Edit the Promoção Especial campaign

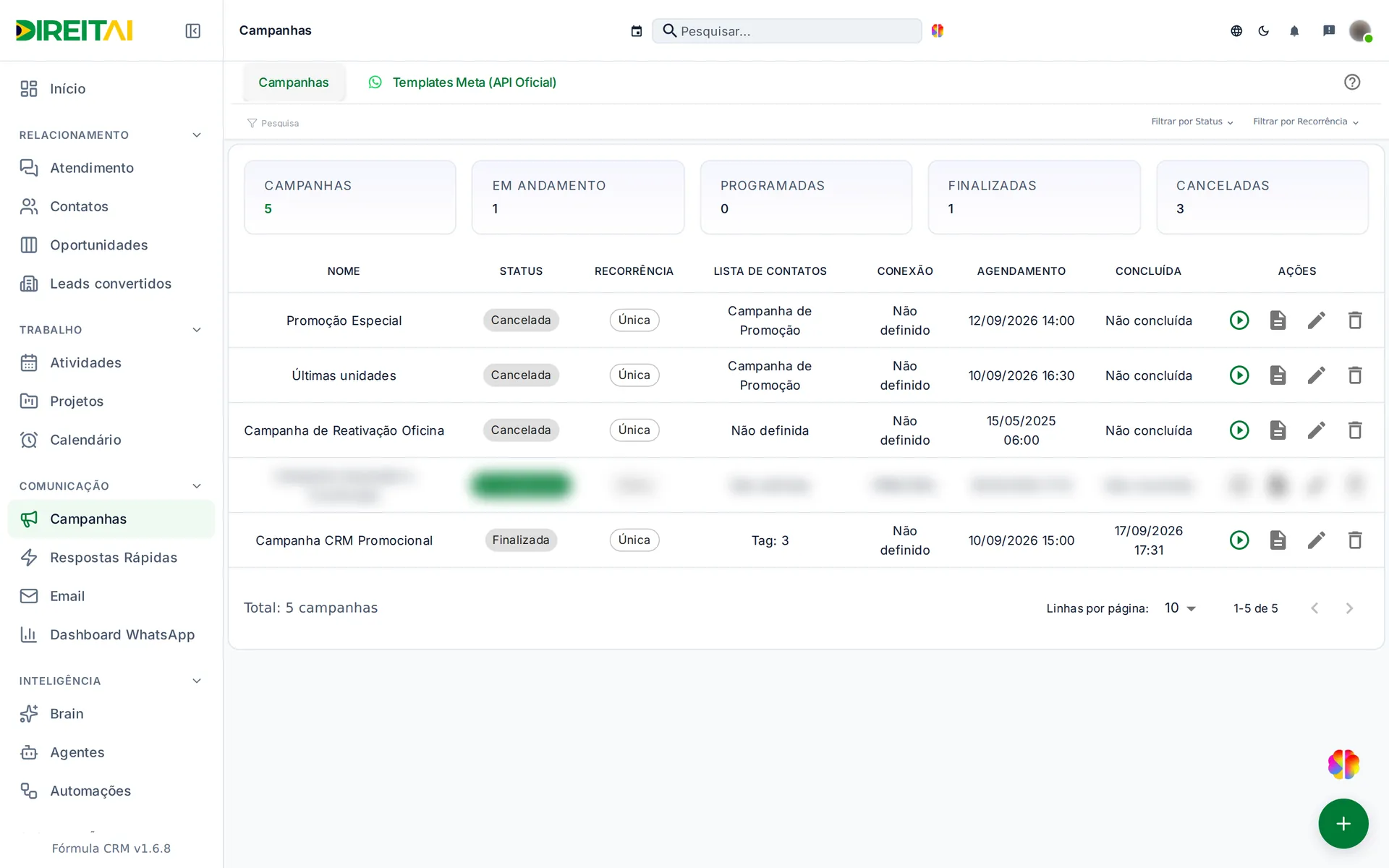click(x=1317, y=320)
